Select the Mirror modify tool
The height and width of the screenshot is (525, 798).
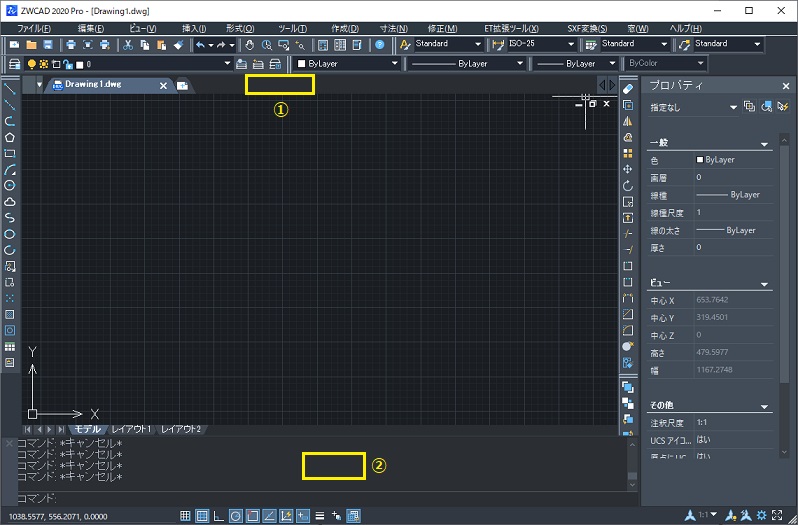click(628, 121)
